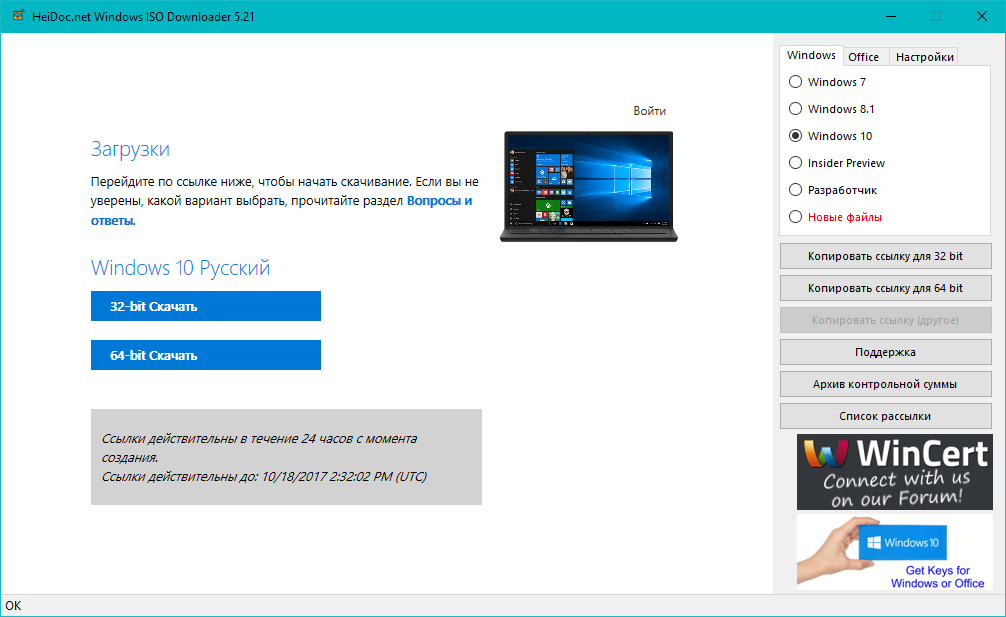Screen dimensions: 1006x617
Task: Open the WinCert forum banner
Action: [x=894, y=472]
